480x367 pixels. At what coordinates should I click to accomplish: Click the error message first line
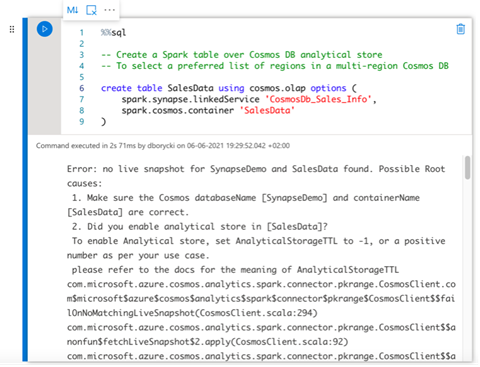(x=256, y=169)
